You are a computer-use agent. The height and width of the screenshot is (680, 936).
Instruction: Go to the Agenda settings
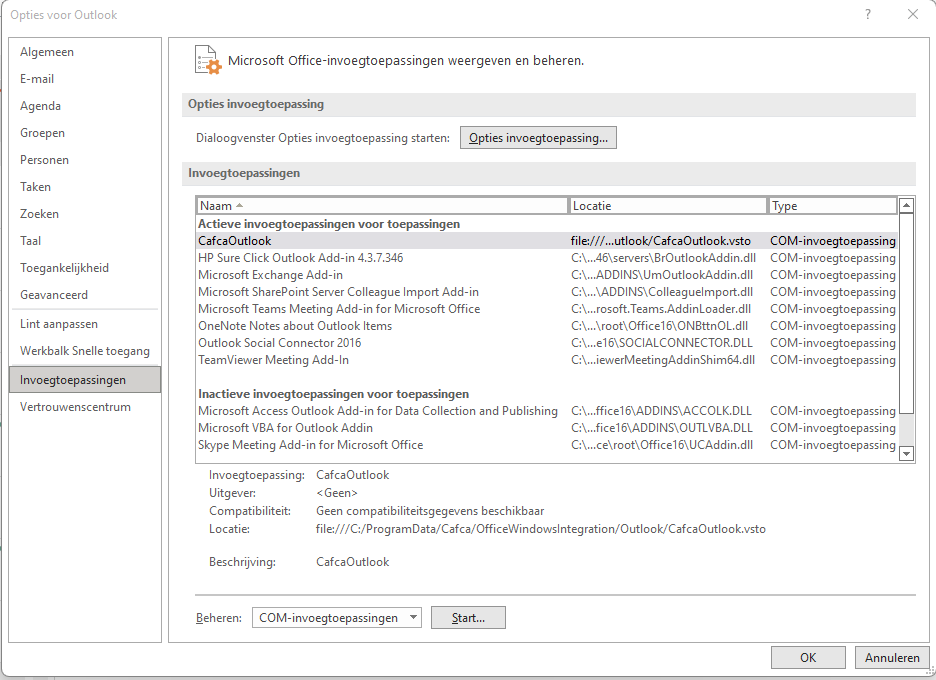[x=85, y=106]
